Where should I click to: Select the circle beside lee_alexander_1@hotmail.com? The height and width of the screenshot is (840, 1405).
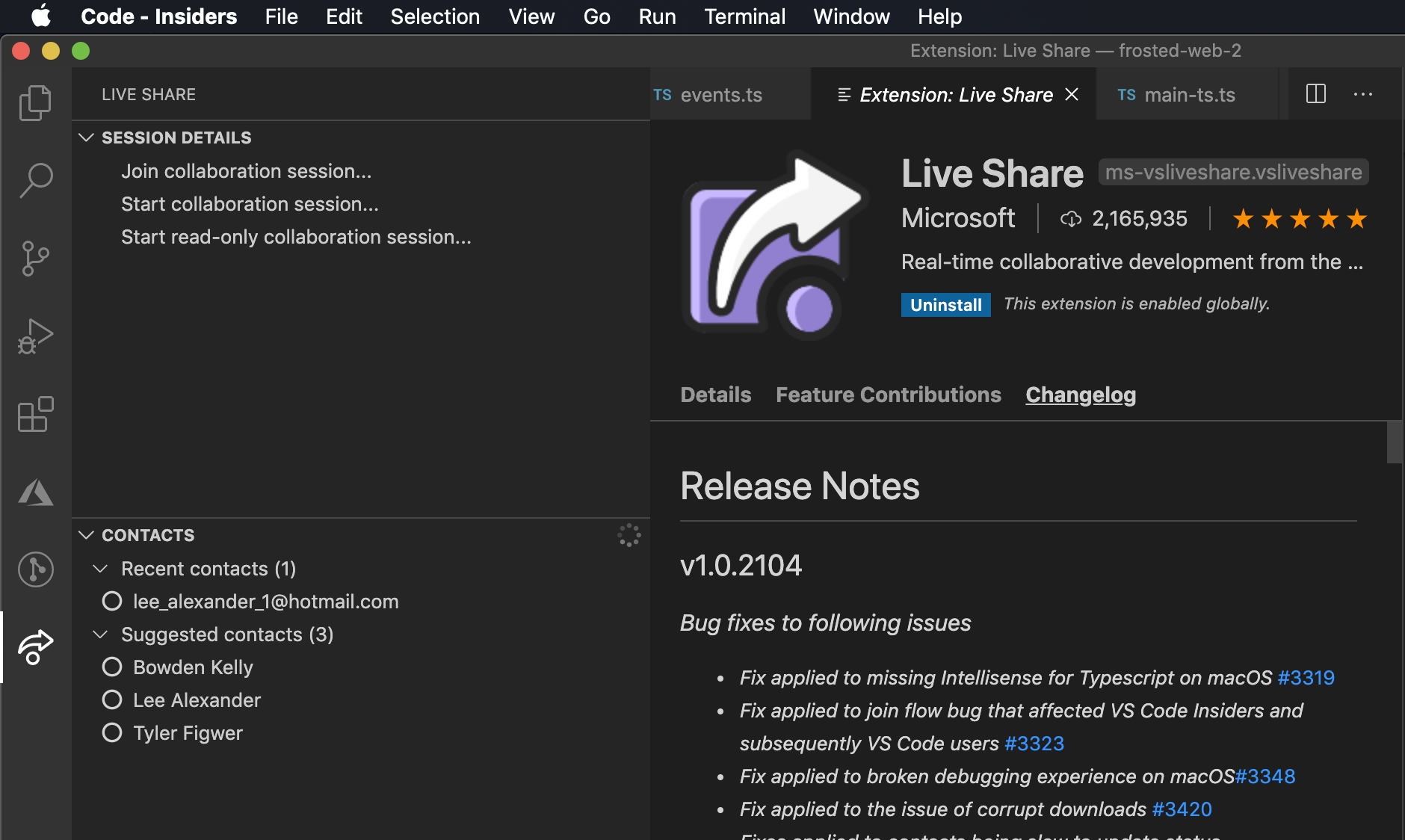point(112,601)
